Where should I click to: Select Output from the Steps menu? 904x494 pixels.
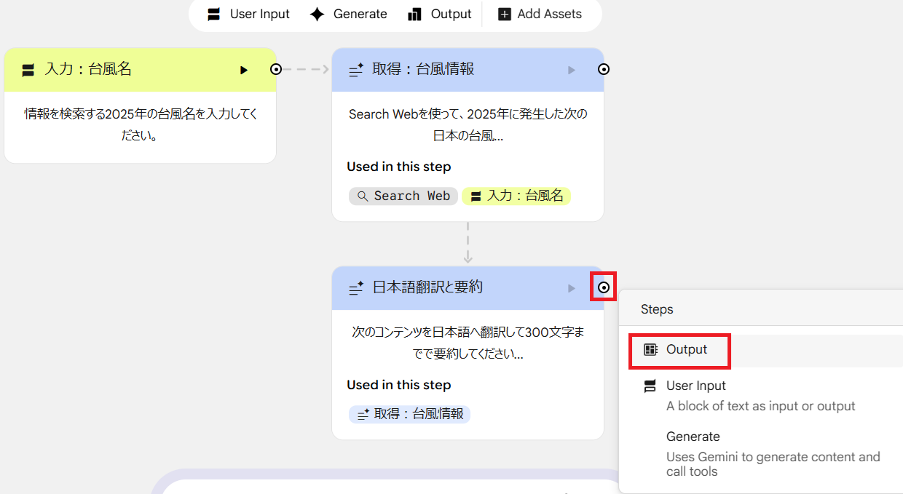[679, 350]
